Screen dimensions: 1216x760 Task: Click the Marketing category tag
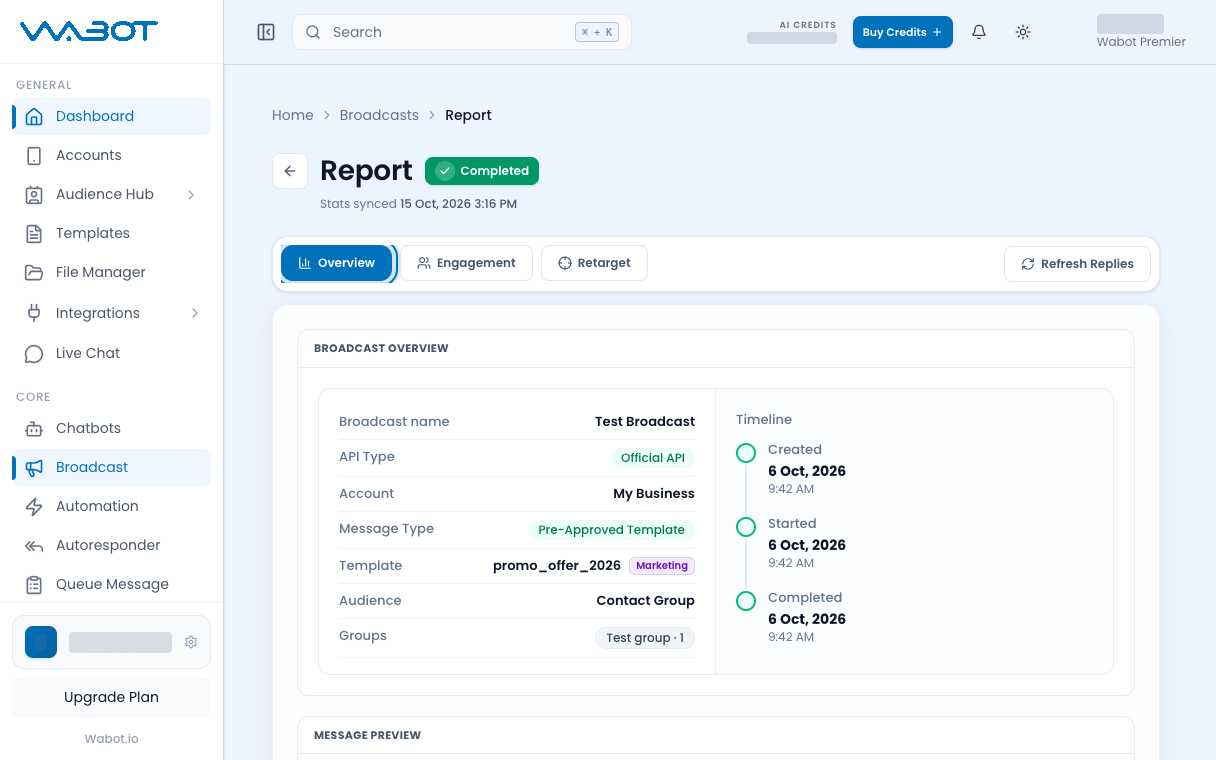(x=662, y=566)
